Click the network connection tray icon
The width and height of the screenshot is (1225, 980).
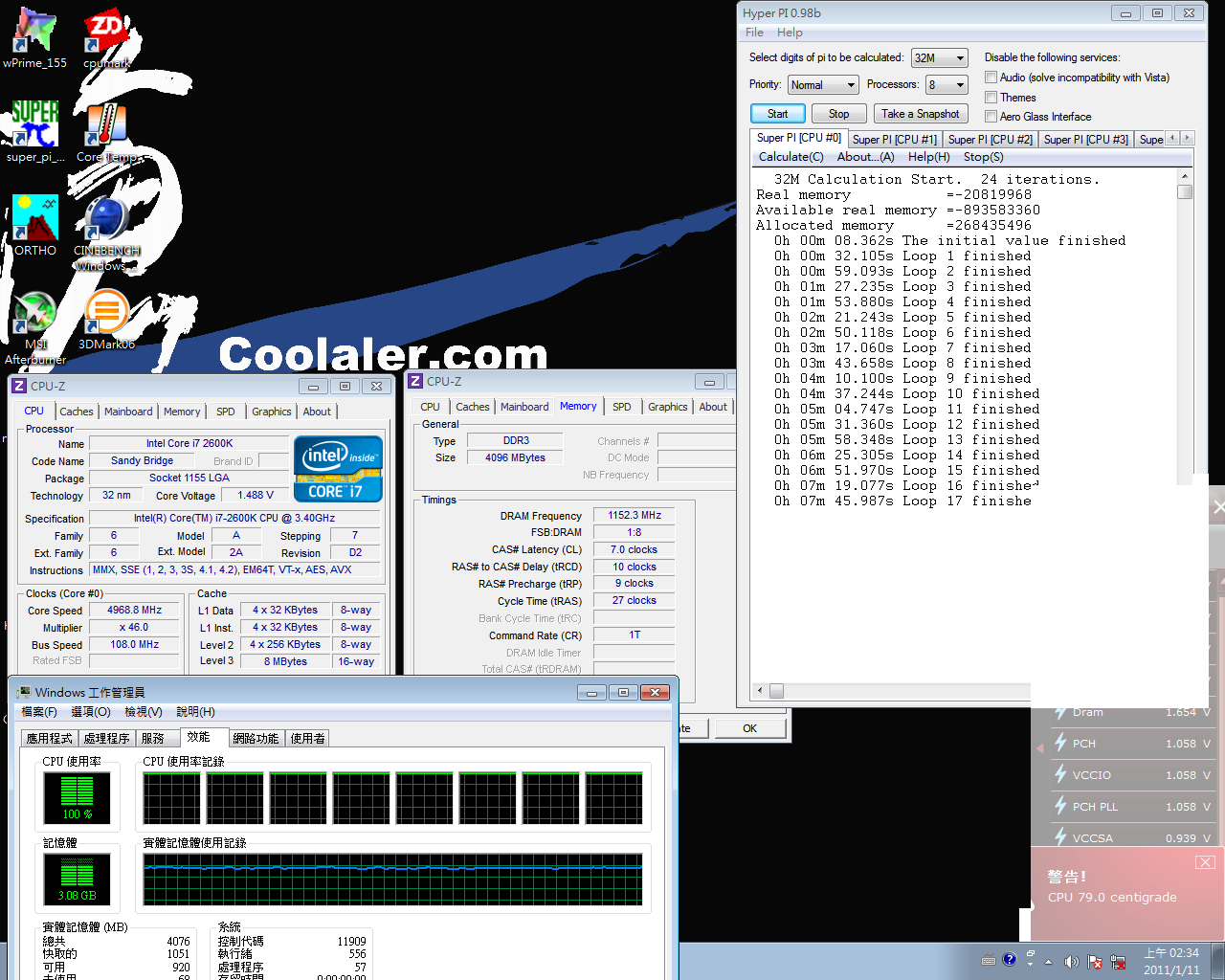[1118, 961]
